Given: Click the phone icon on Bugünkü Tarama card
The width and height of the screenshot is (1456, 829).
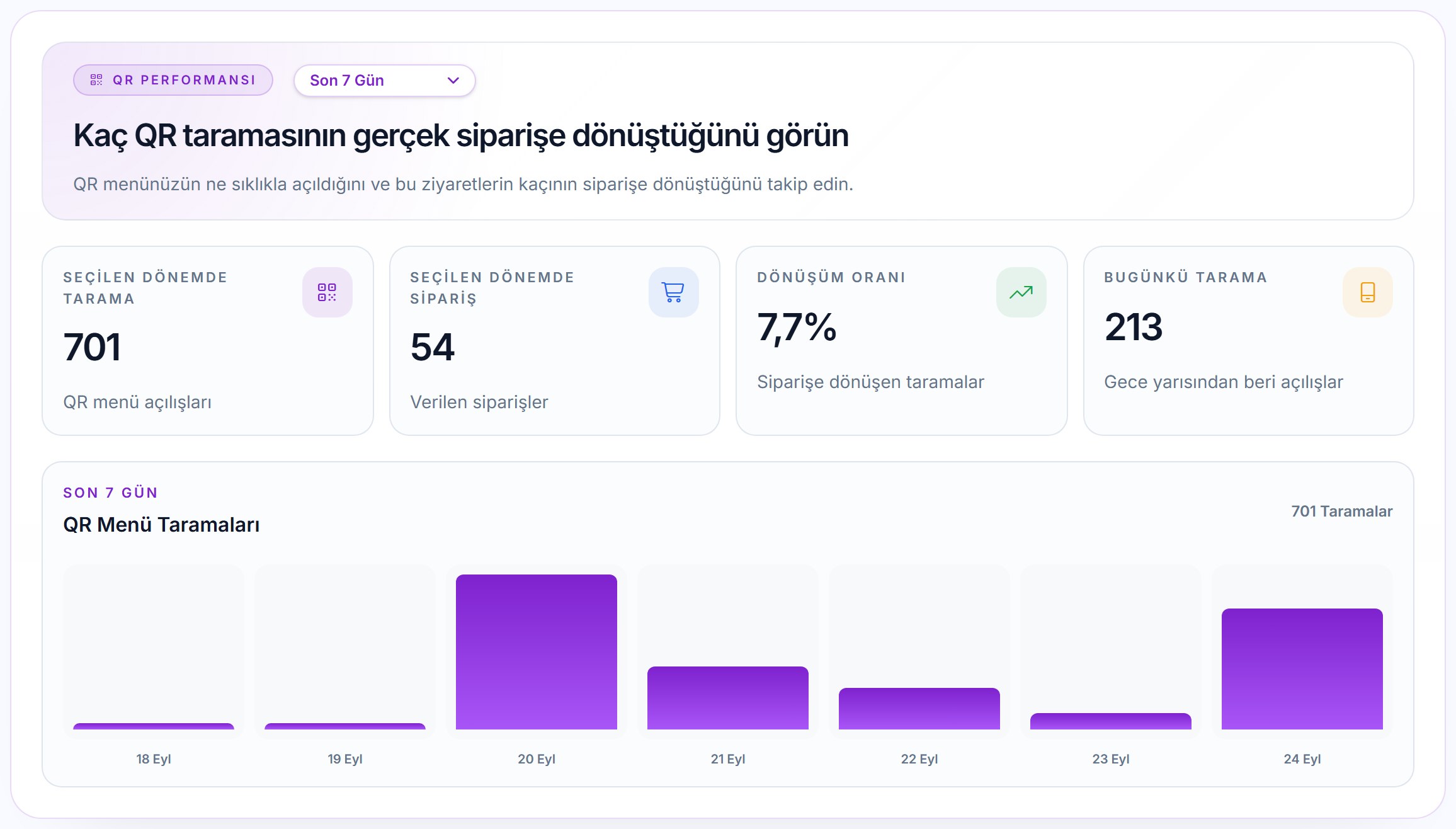Looking at the screenshot, I should 1367,292.
